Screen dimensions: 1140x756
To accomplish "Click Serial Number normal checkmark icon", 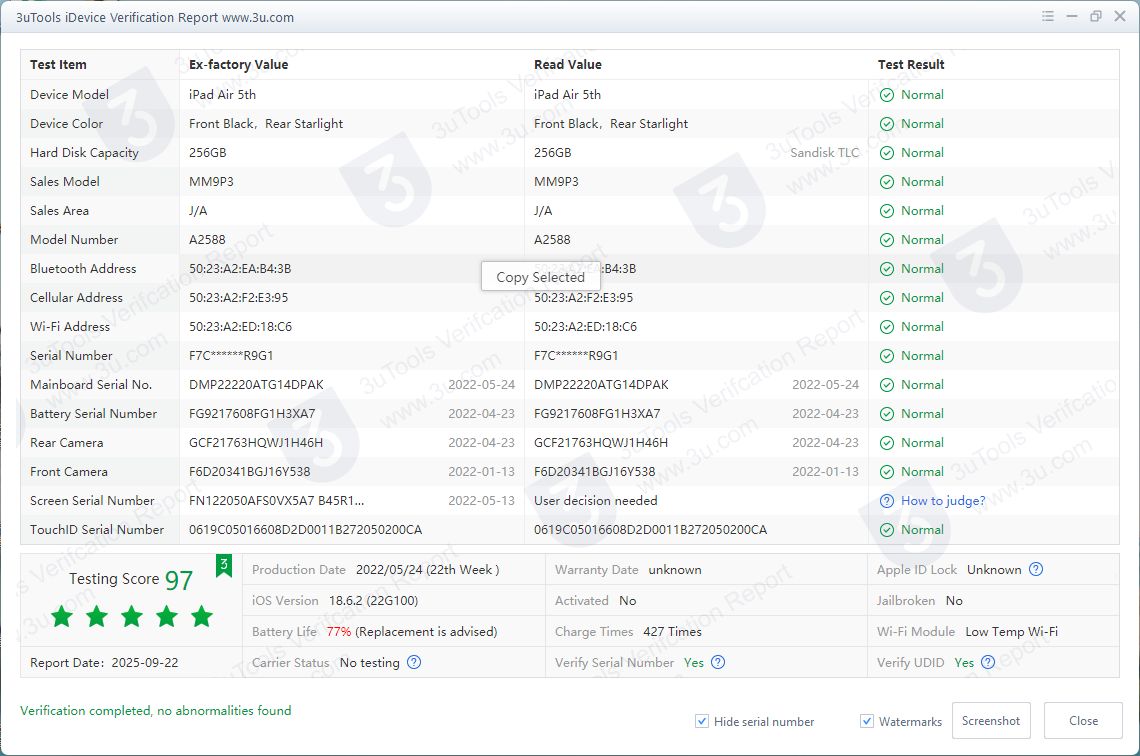I will click(x=886, y=355).
